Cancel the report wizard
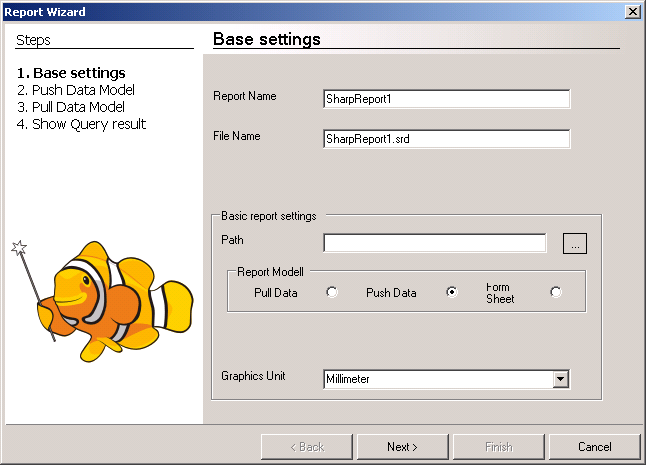The image size is (646, 465). pos(594,446)
